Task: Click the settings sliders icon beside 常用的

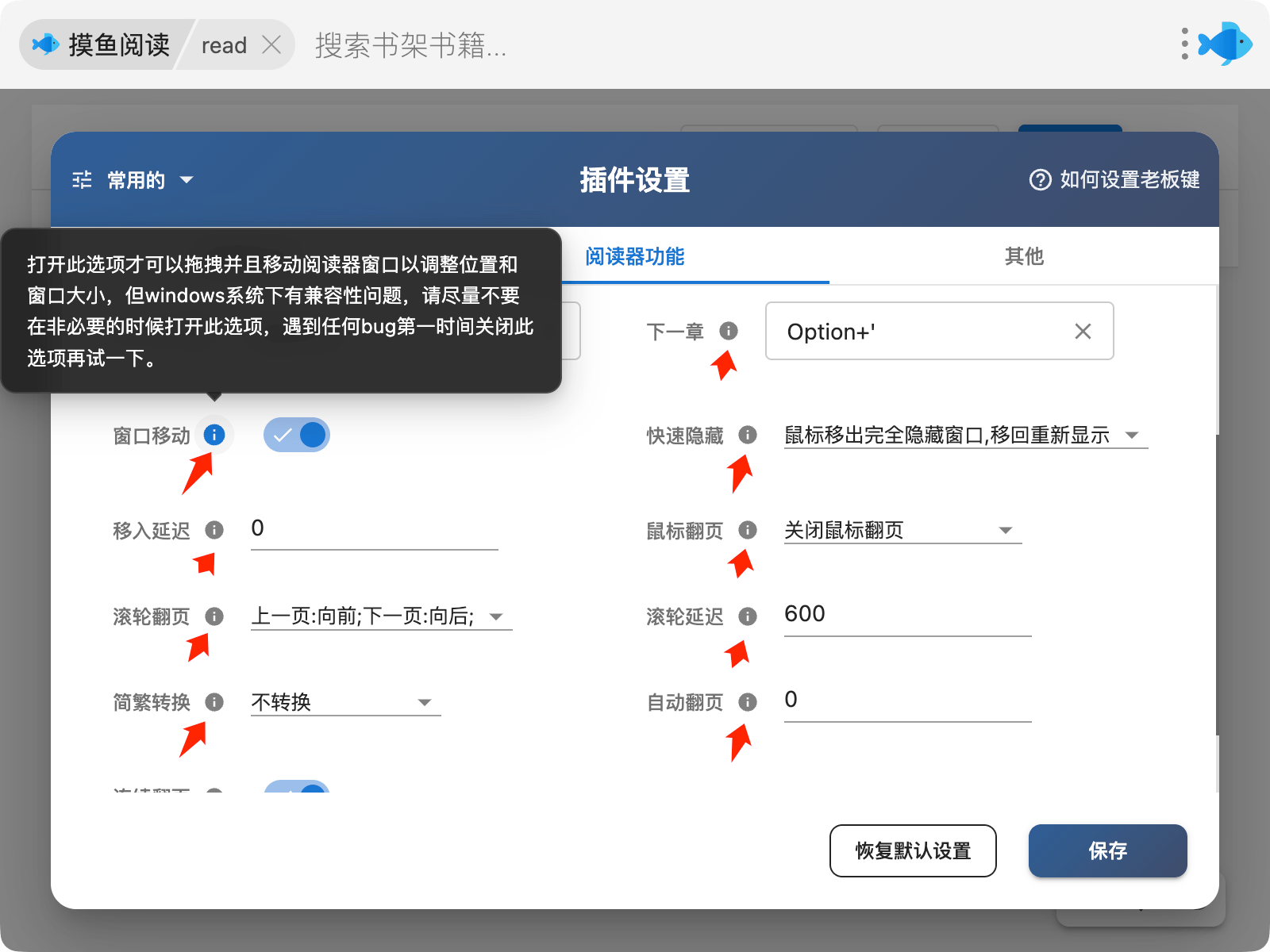Action: pyautogui.click(x=82, y=180)
